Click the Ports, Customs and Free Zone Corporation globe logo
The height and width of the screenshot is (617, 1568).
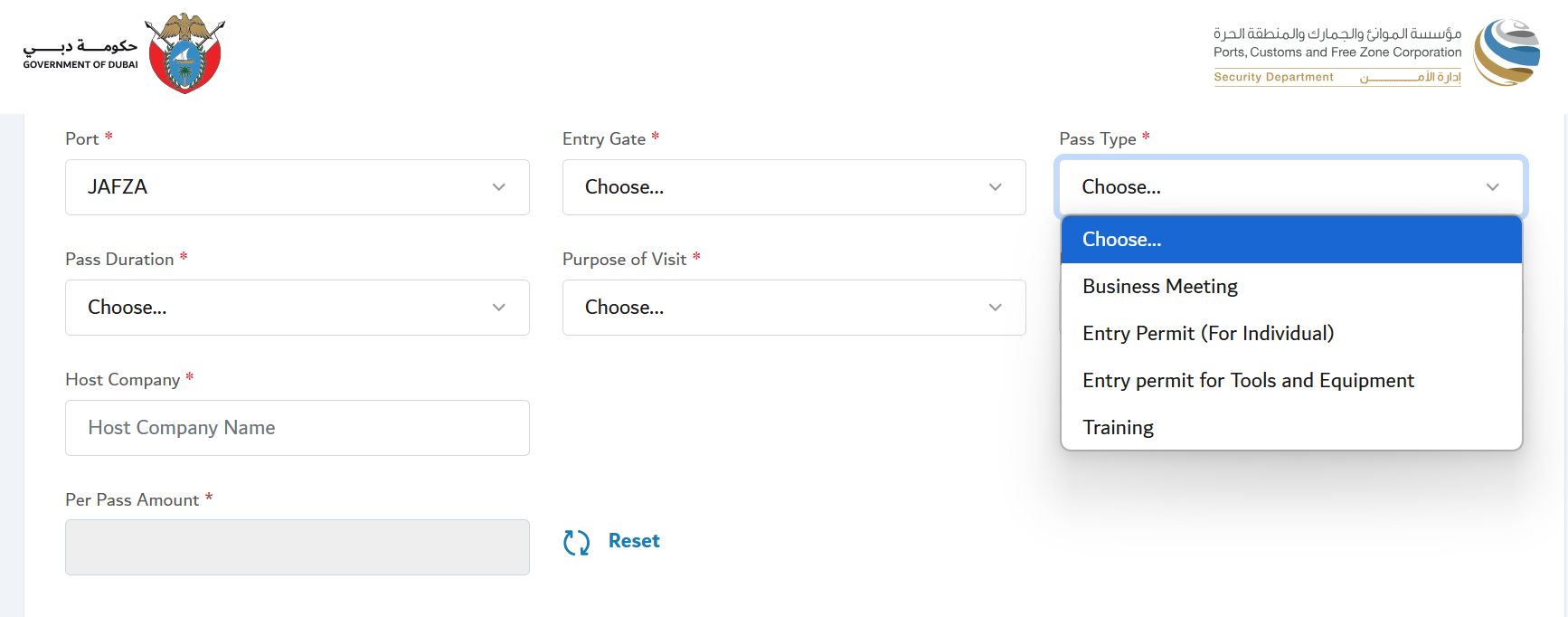pos(1506,52)
